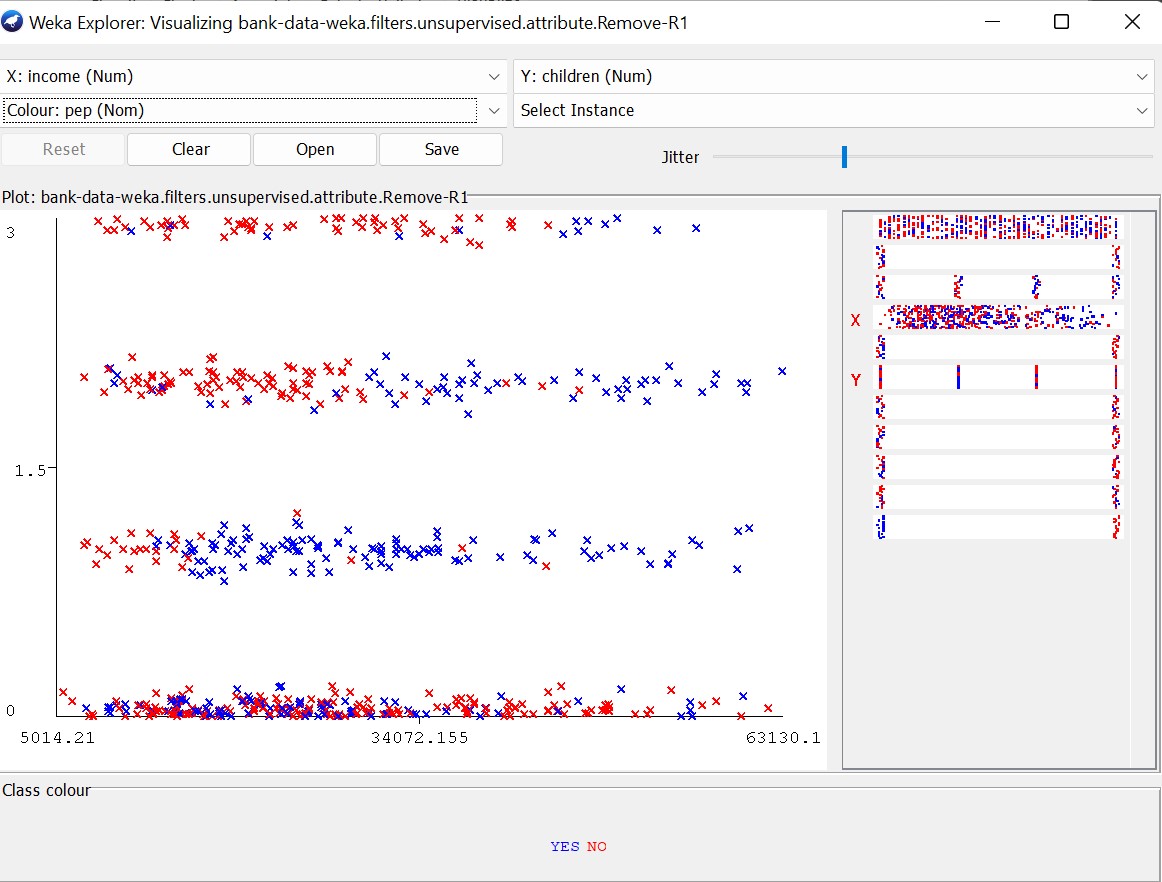Select the topmost attribute strip in right panel

point(998,227)
